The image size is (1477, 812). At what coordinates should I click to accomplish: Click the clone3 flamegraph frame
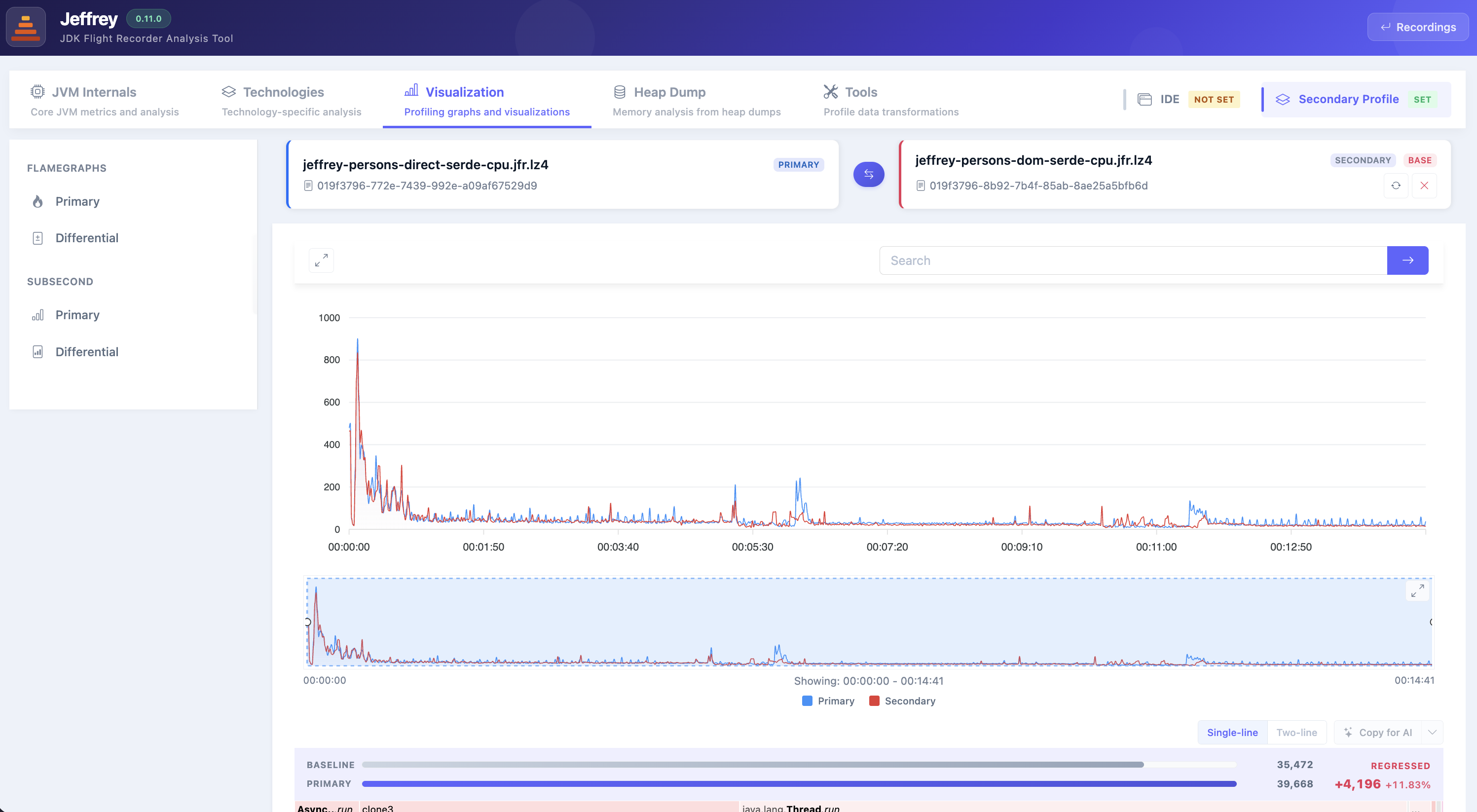click(549, 807)
